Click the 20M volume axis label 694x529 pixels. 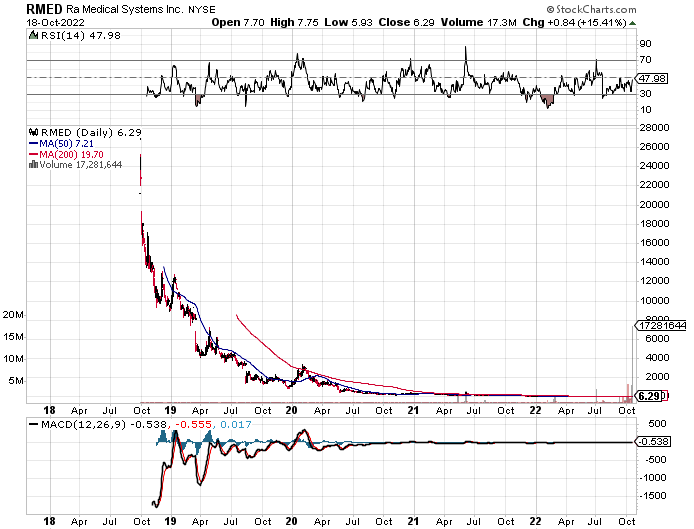click(x=13, y=315)
